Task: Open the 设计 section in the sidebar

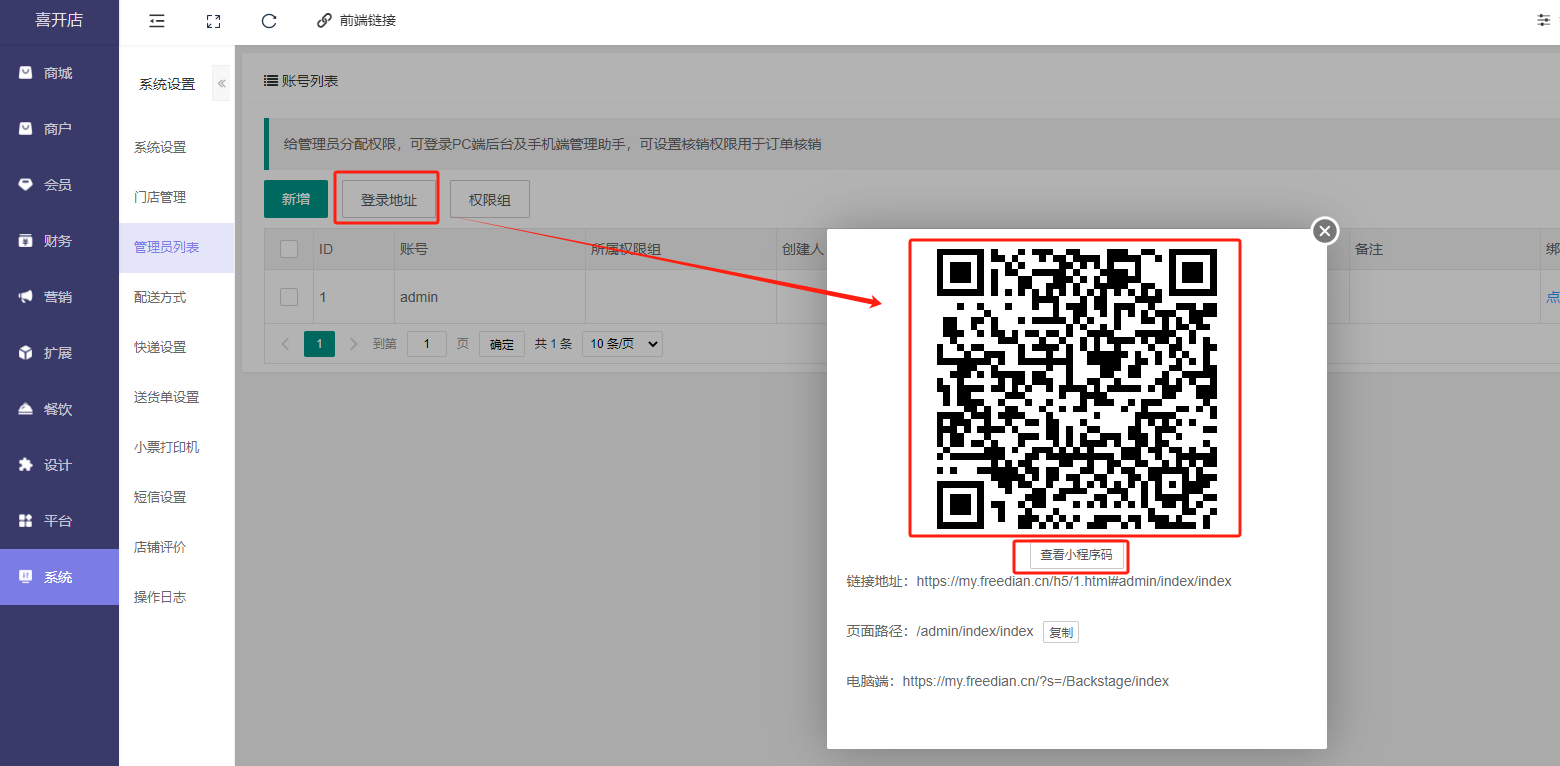Action: point(59,465)
